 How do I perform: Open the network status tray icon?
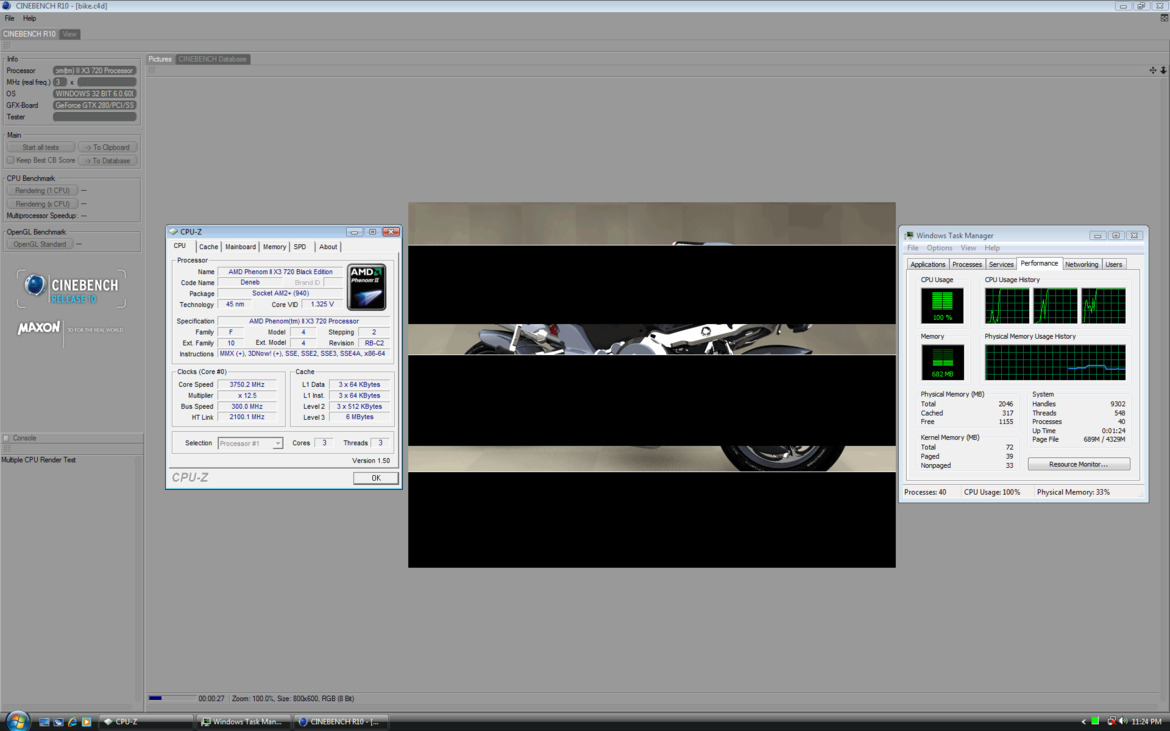pyautogui.click(x=1111, y=721)
